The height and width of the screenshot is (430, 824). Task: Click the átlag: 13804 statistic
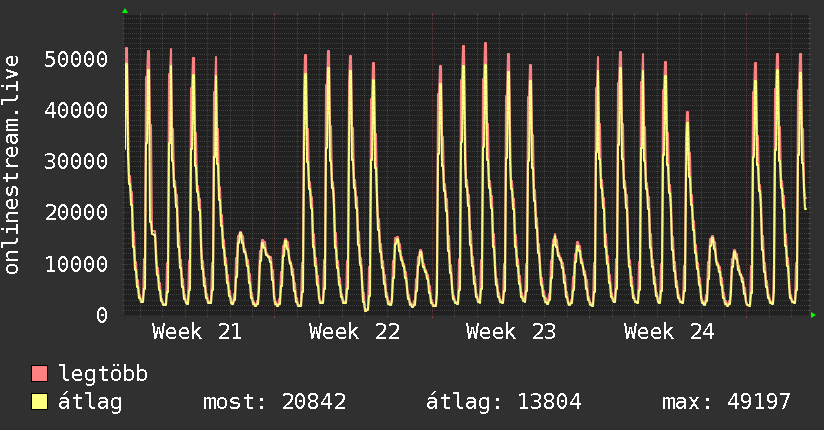(504, 402)
